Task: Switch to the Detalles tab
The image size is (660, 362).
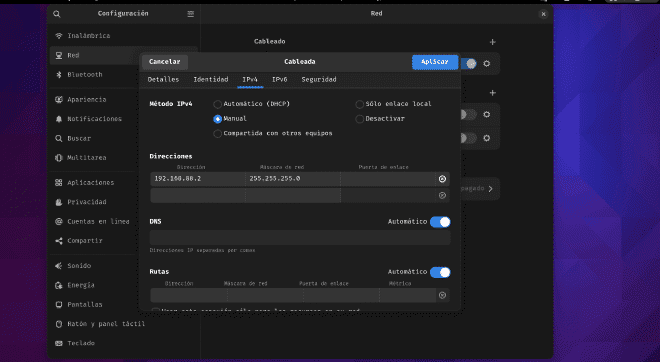Action: tap(163, 79)
